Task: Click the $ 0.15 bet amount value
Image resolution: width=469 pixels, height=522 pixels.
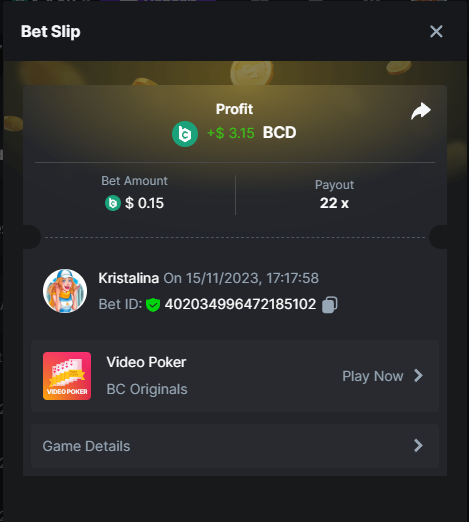Action: pyautogui.click(x=144, y=203)
